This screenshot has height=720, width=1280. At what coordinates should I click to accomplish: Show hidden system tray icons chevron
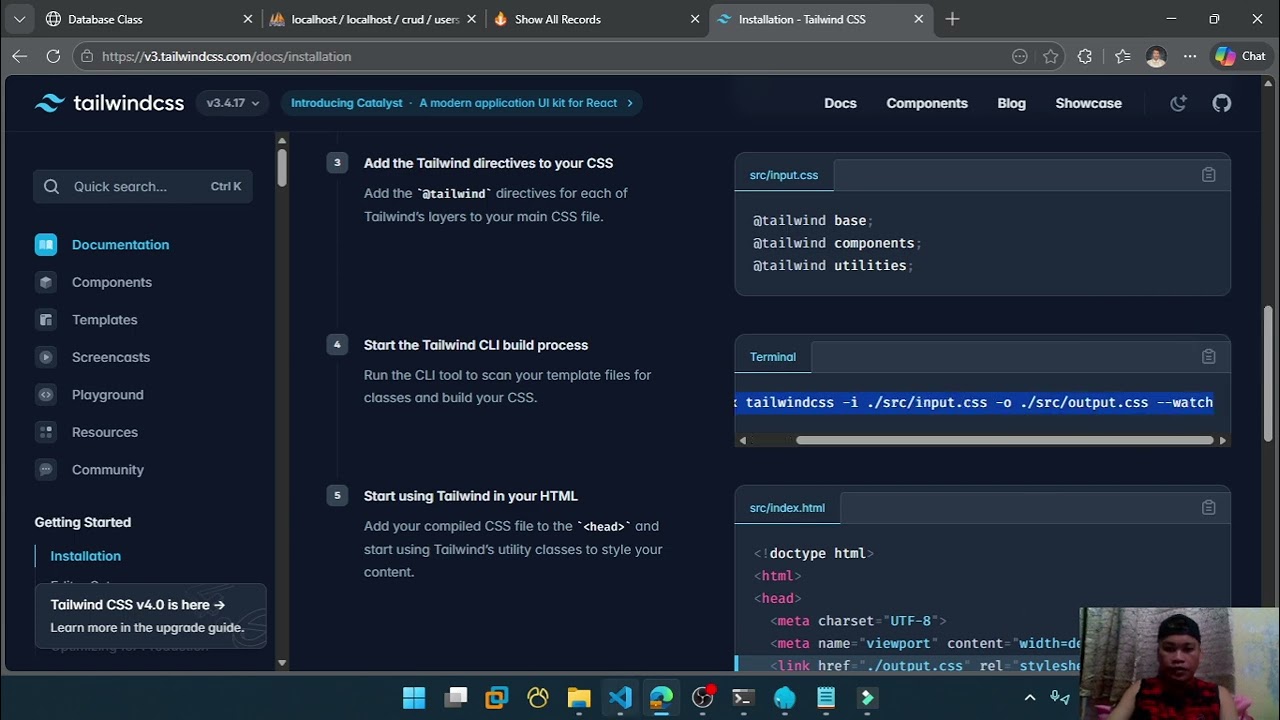(1030, 697)
